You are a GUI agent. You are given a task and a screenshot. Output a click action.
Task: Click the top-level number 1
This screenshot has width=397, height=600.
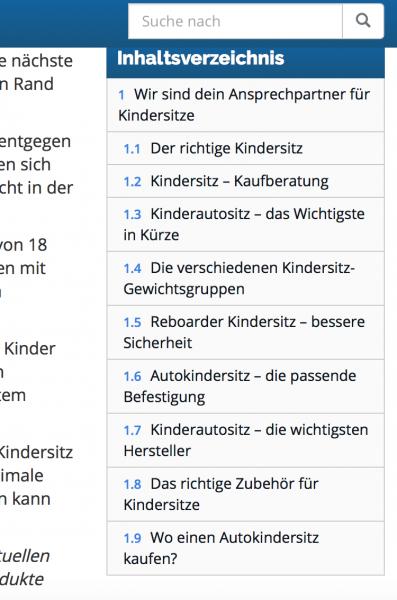point(121,95)
